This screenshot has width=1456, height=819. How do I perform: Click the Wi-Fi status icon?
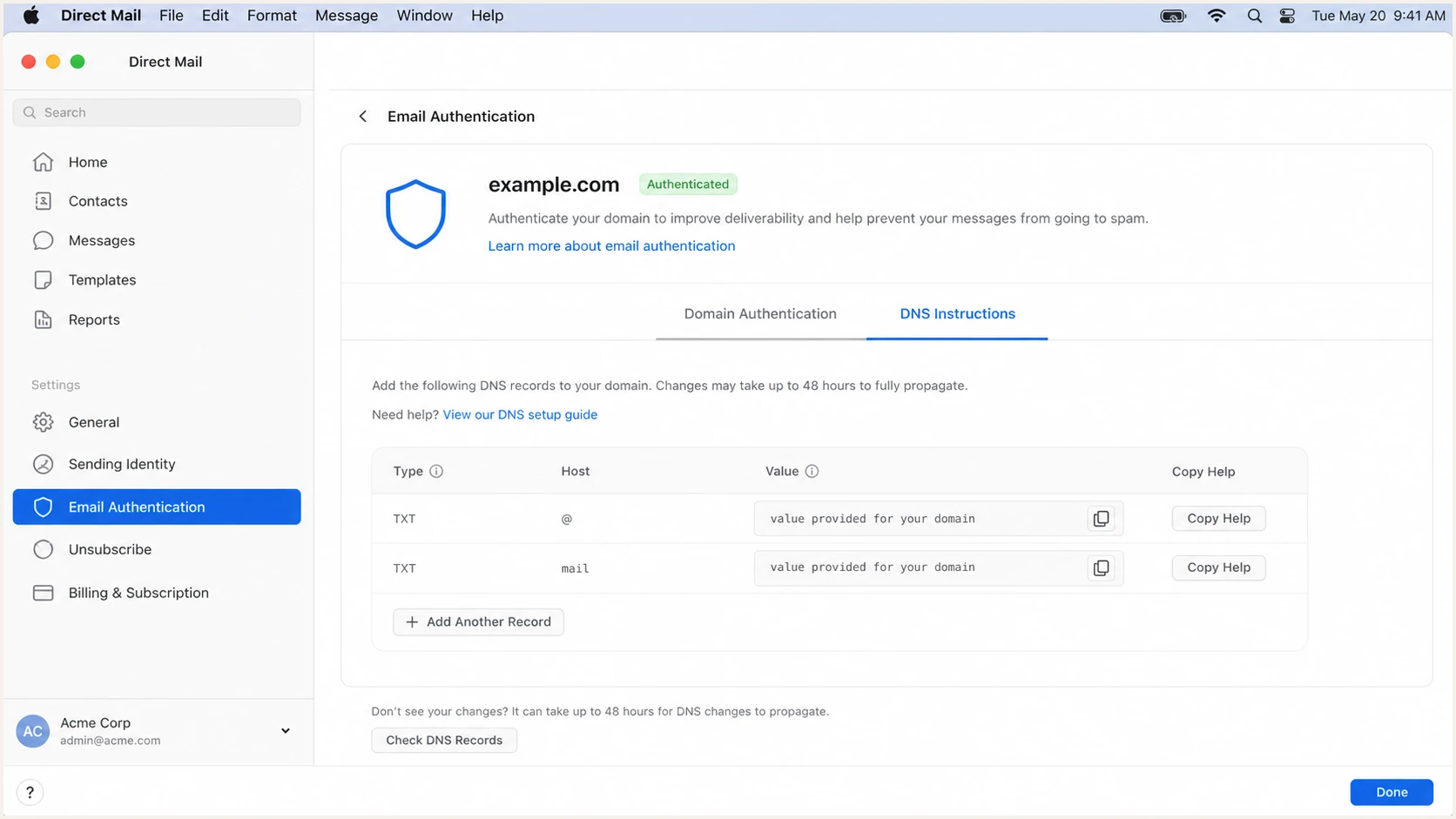tap(1217, 16)
